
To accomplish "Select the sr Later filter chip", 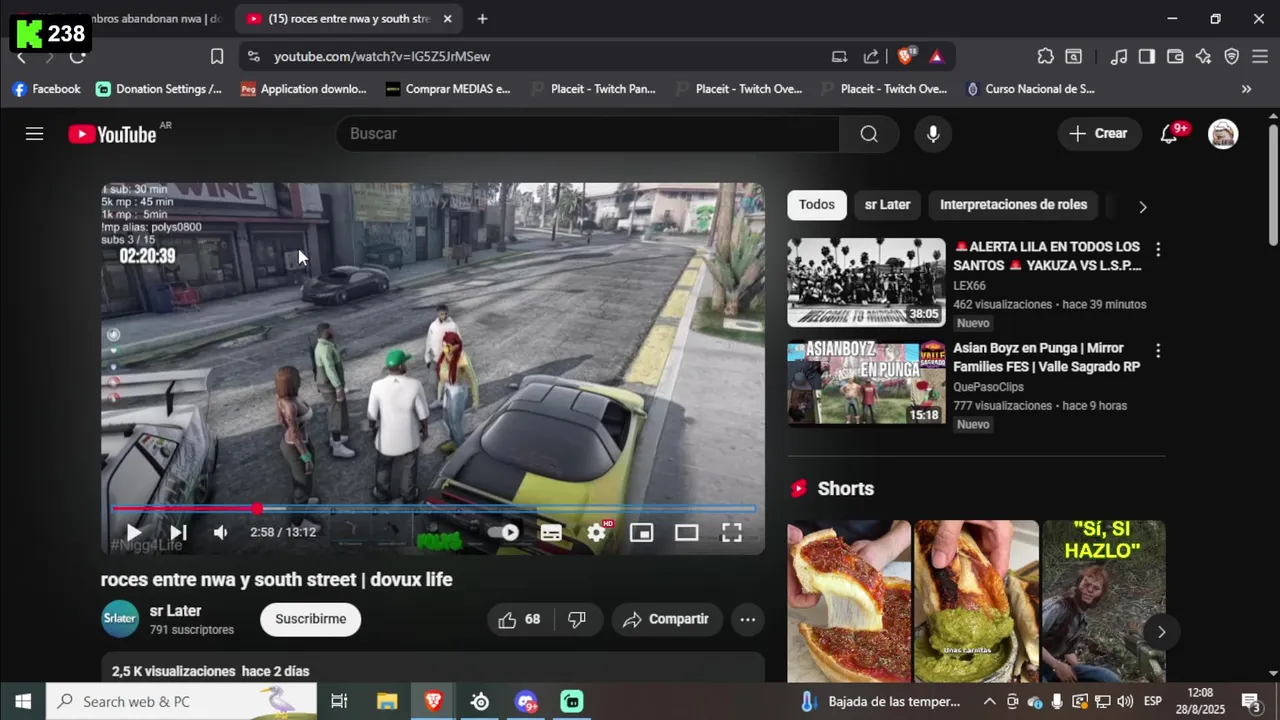I will (887, 205).
